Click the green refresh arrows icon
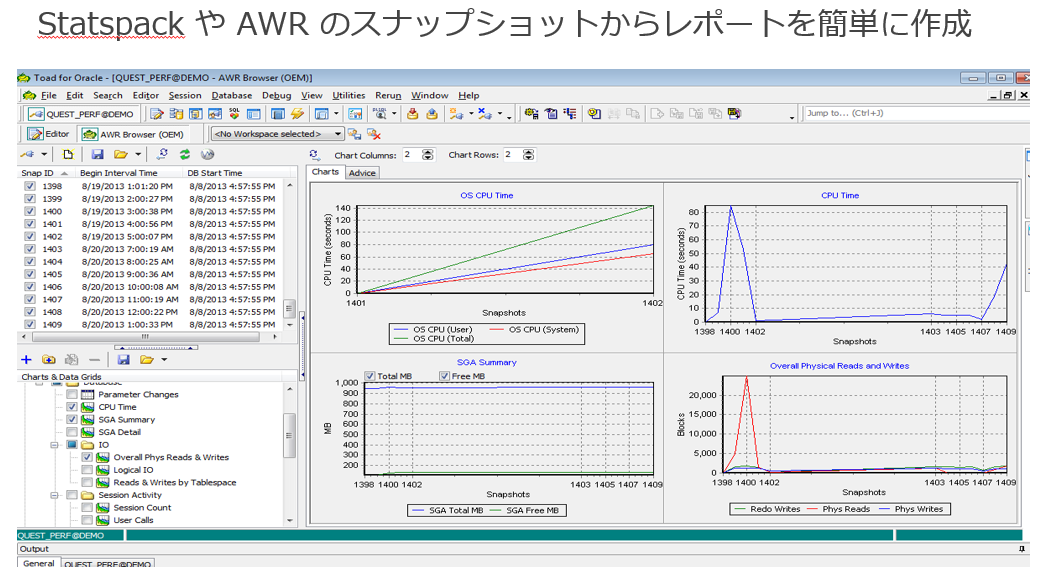Screen dimensions: 1046x582 [x=185, y=155]
